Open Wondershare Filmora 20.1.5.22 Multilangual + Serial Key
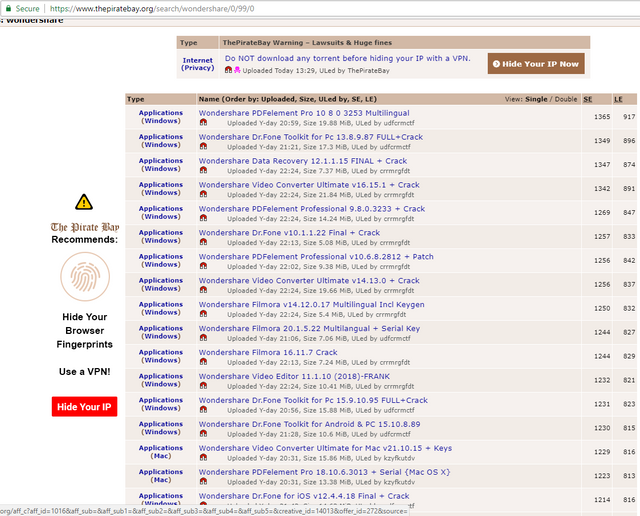 tap(309, 329)
